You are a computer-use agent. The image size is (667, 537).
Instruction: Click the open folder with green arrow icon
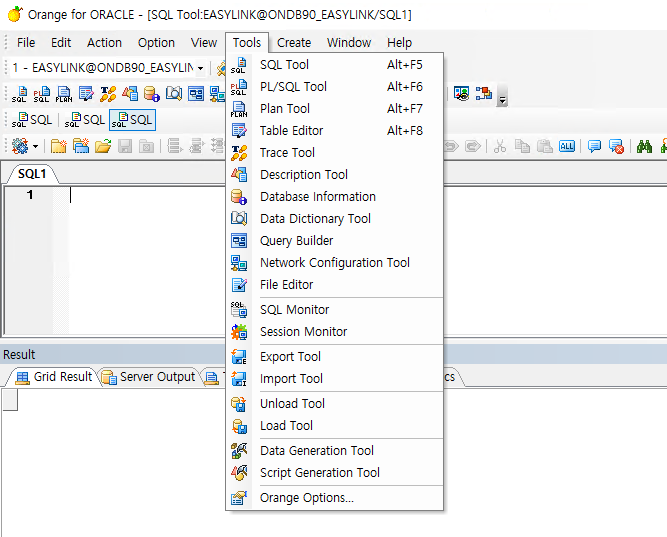[x=103, y=146]
